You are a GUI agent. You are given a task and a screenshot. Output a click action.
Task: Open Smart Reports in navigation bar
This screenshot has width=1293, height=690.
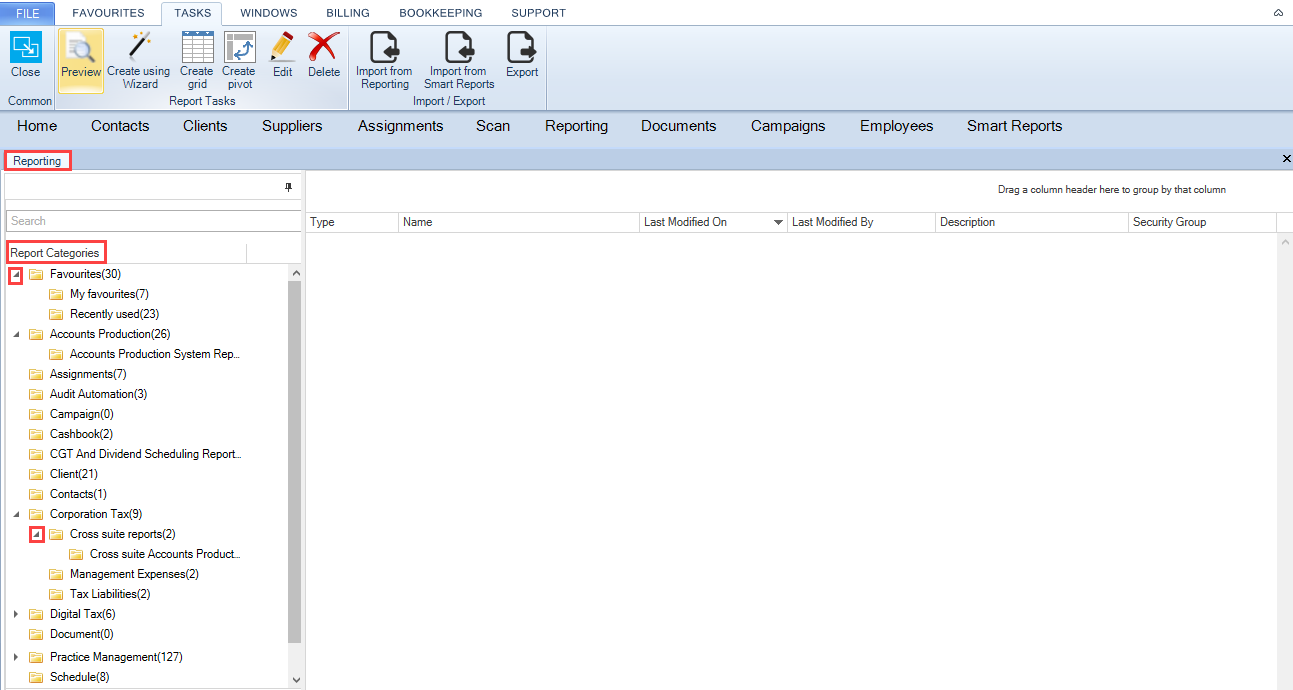[x=1014, y=126]
